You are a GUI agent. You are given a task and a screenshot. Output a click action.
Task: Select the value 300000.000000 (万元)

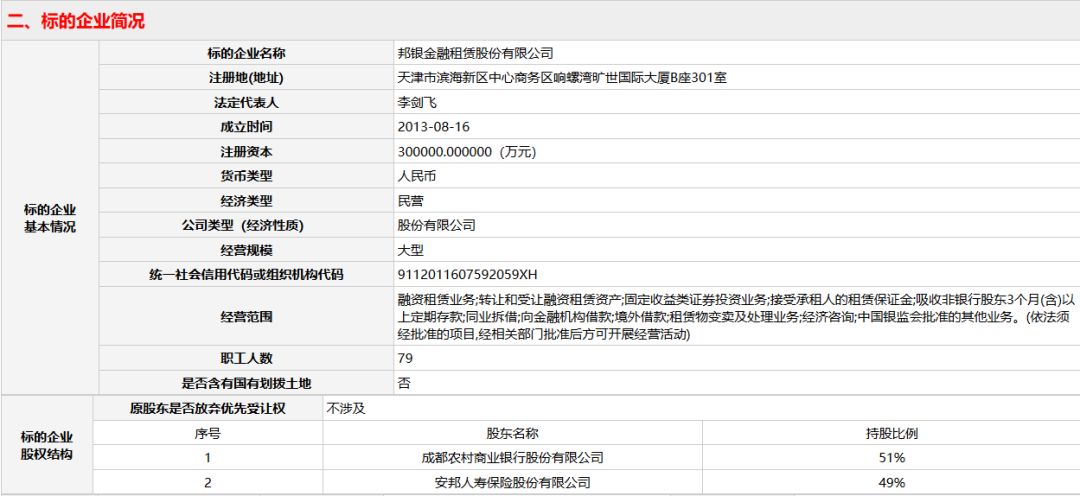pyautogui.click(x=466, y=152)
